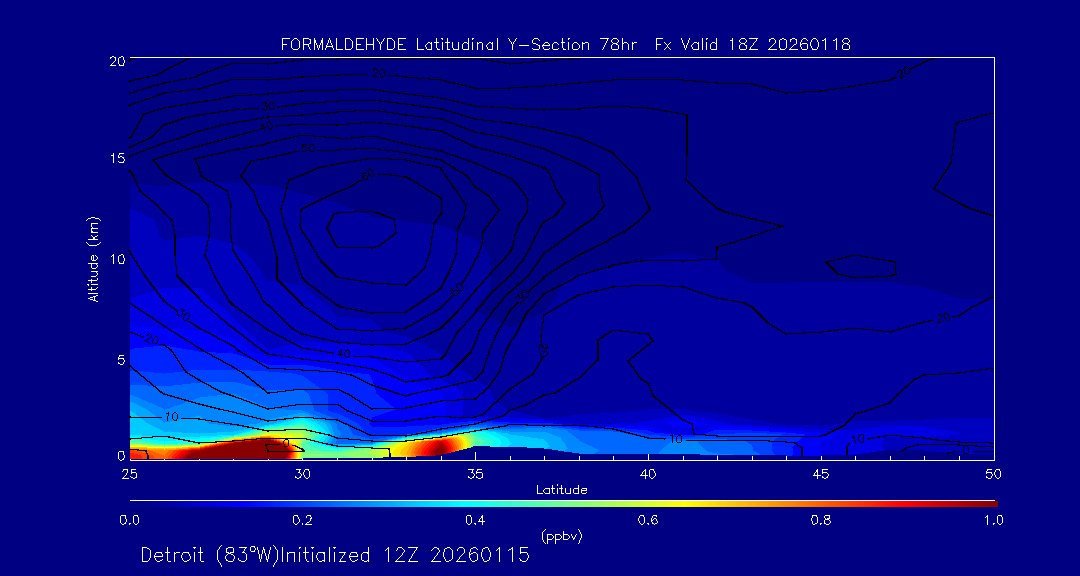Click the Altitude (km) y-axis label
The image size is (1080, 576).
pos(93,258)
